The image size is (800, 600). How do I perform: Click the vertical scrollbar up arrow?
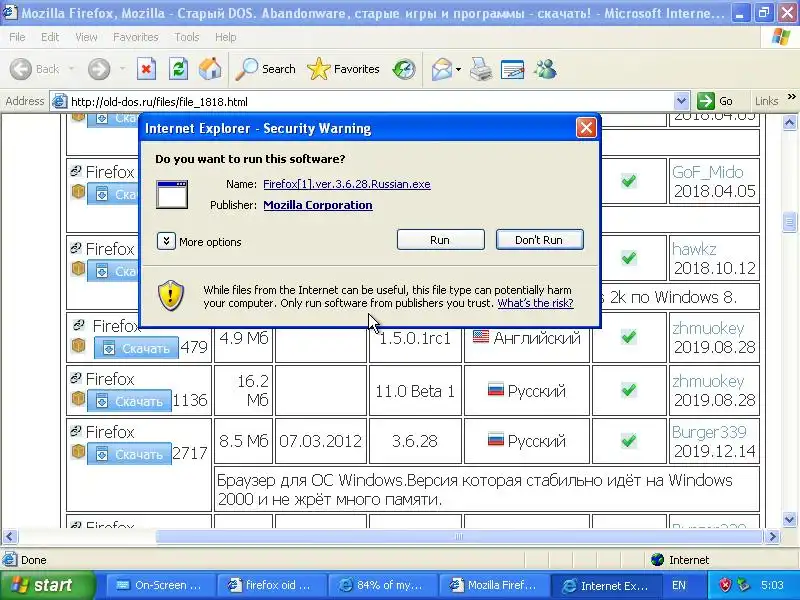789,122
